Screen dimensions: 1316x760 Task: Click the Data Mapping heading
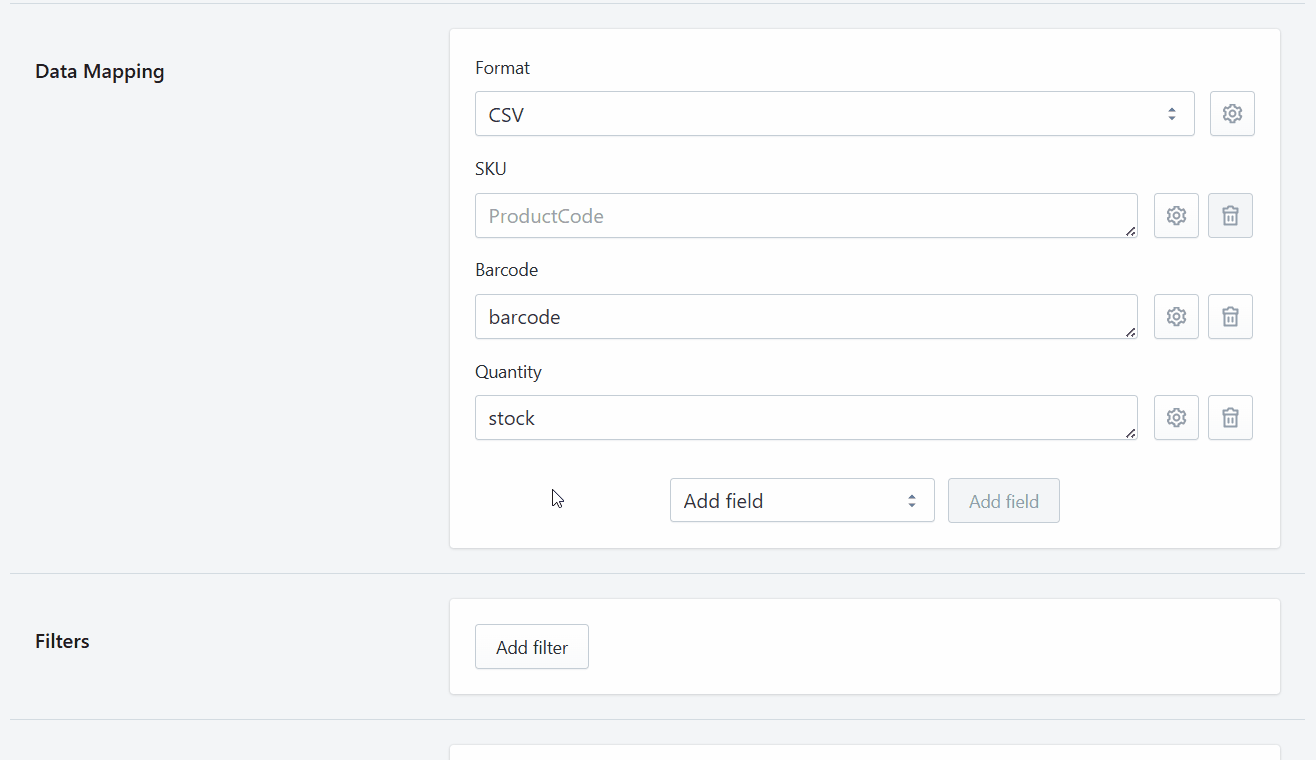(x=100, y=72)
